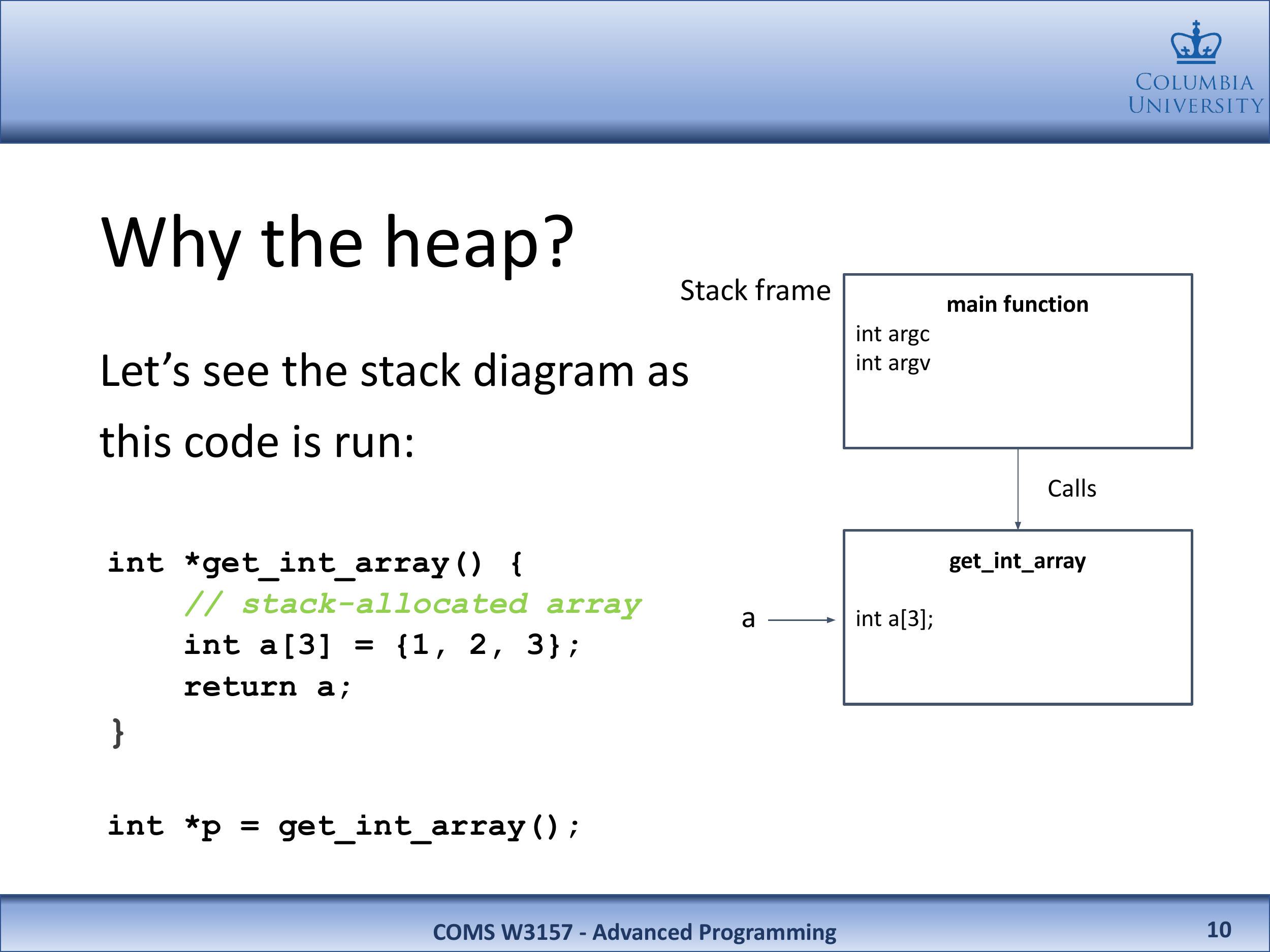Click the 'main function' box heading
Viewport: 1270px width, 952px height.
click(1017, 304)
